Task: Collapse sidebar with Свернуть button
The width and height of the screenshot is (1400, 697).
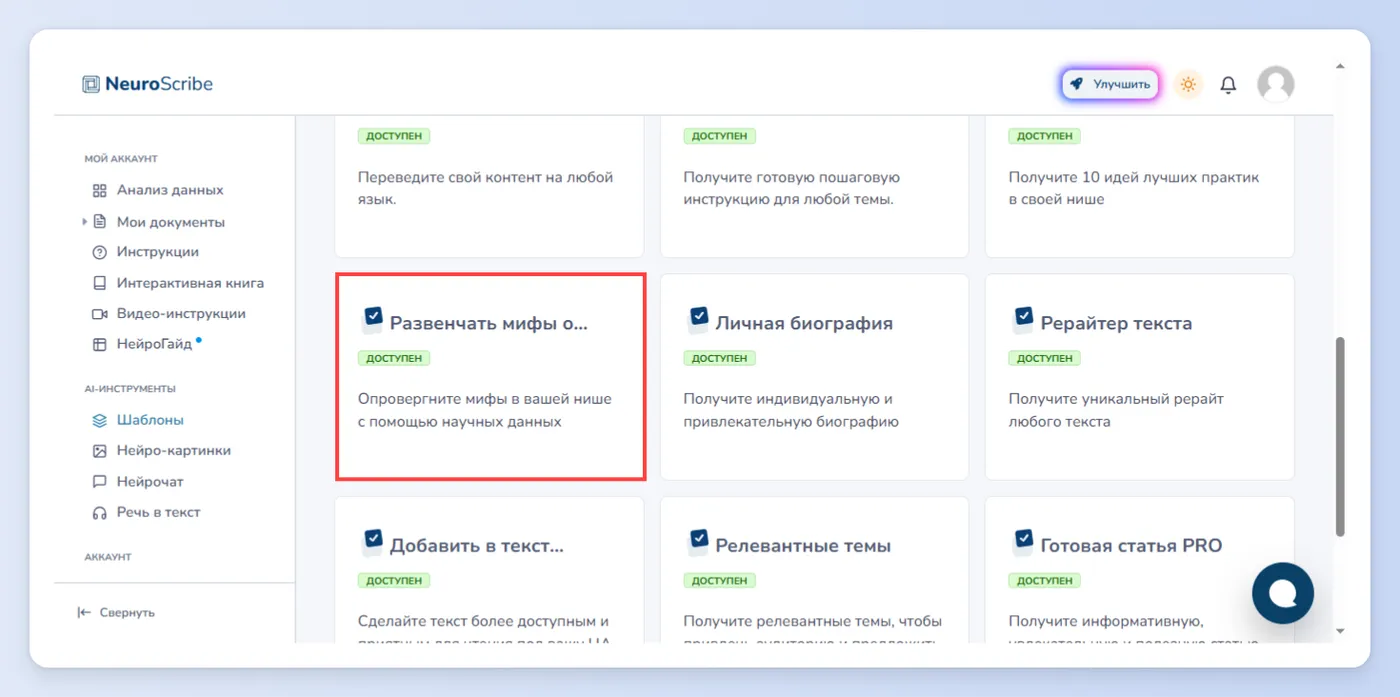Action: tap(116, 612)
